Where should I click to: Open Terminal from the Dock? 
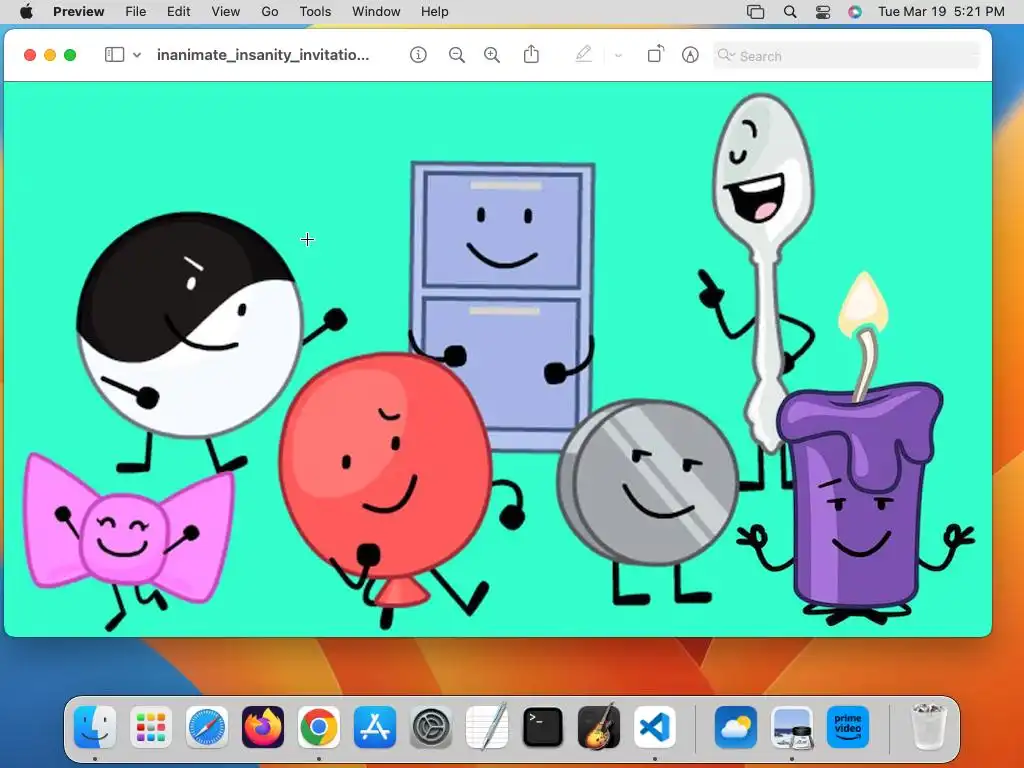click(543, 727)
